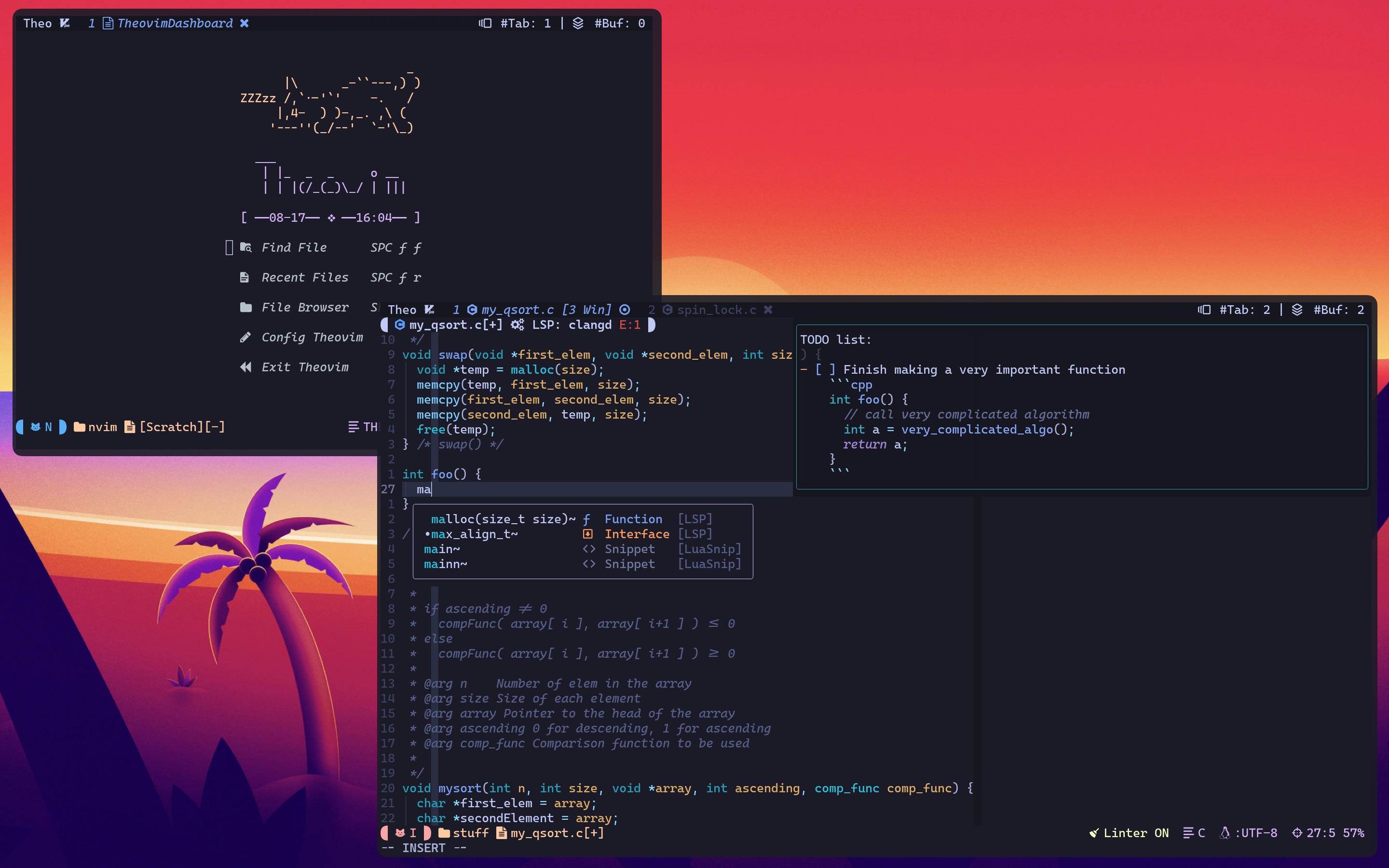The width and height of the screenshot is (1389, 868).
Task: Open Recent Files in the dashboard
Action: click(x=330, y=277)
